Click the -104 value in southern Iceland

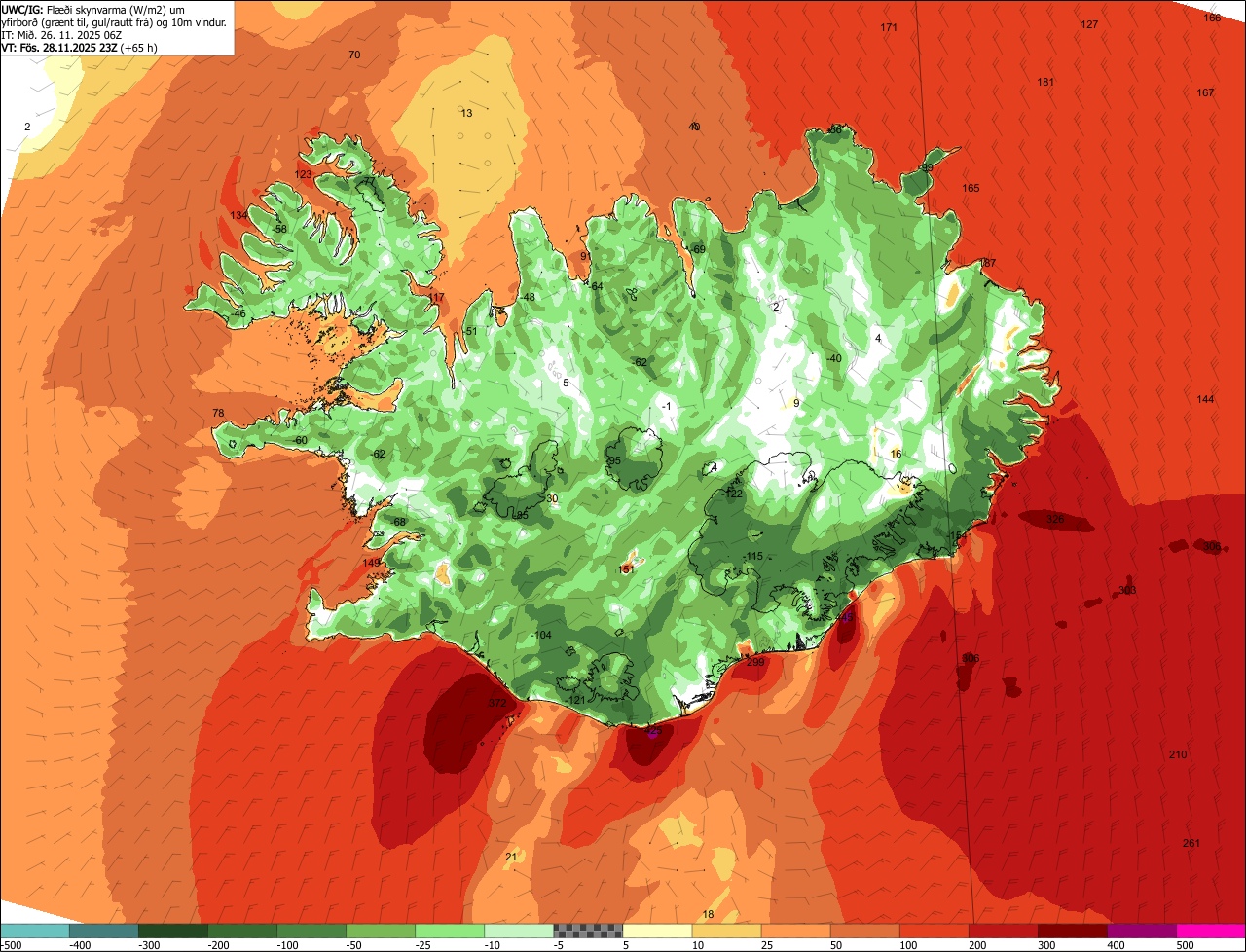click(540, 635)
